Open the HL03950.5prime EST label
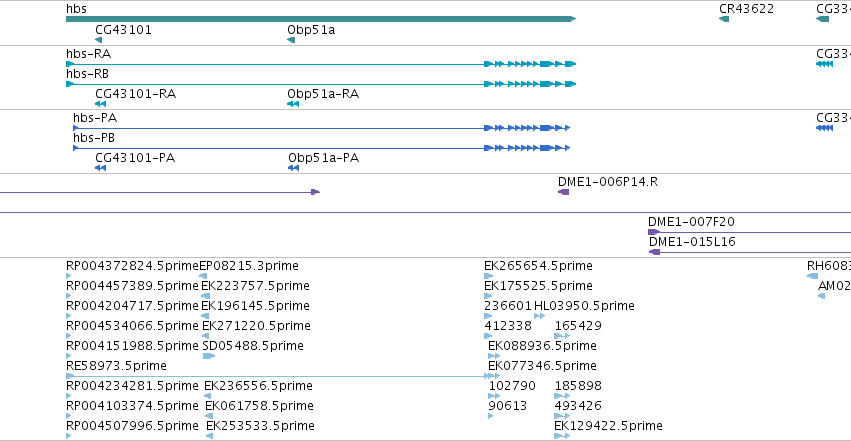Viewport: 851px width, 441px height. coord(584,306)
